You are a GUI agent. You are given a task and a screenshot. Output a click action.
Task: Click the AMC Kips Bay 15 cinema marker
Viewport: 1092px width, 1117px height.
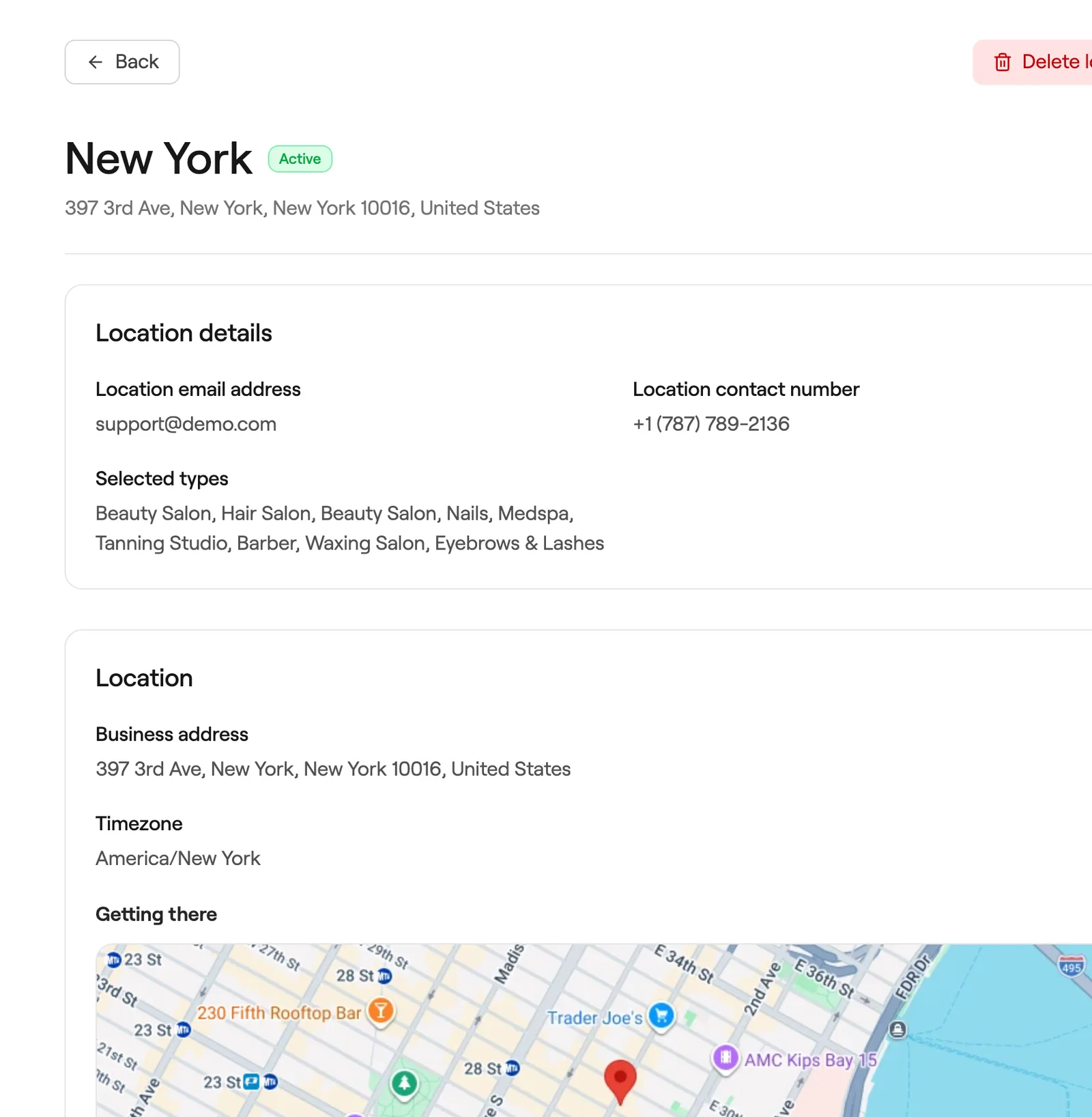(725, 1059)
